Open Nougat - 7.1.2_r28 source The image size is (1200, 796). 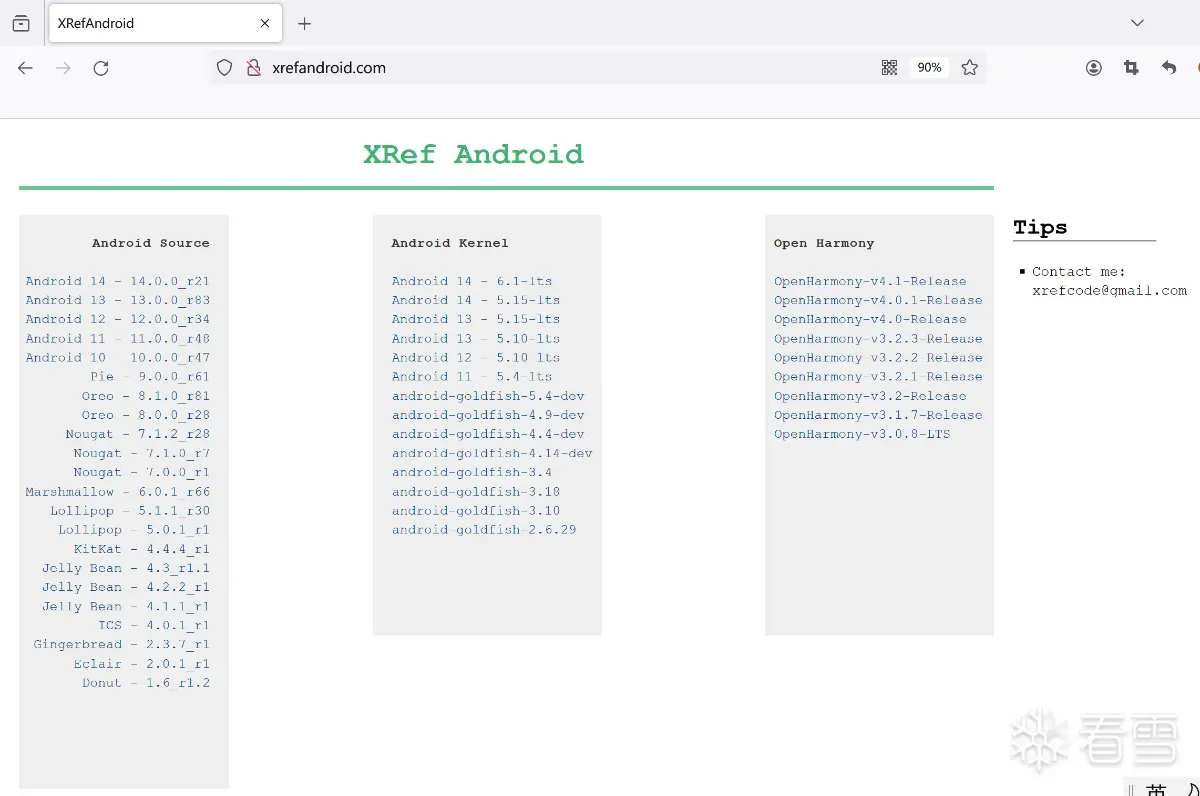[x=138, y=434]
